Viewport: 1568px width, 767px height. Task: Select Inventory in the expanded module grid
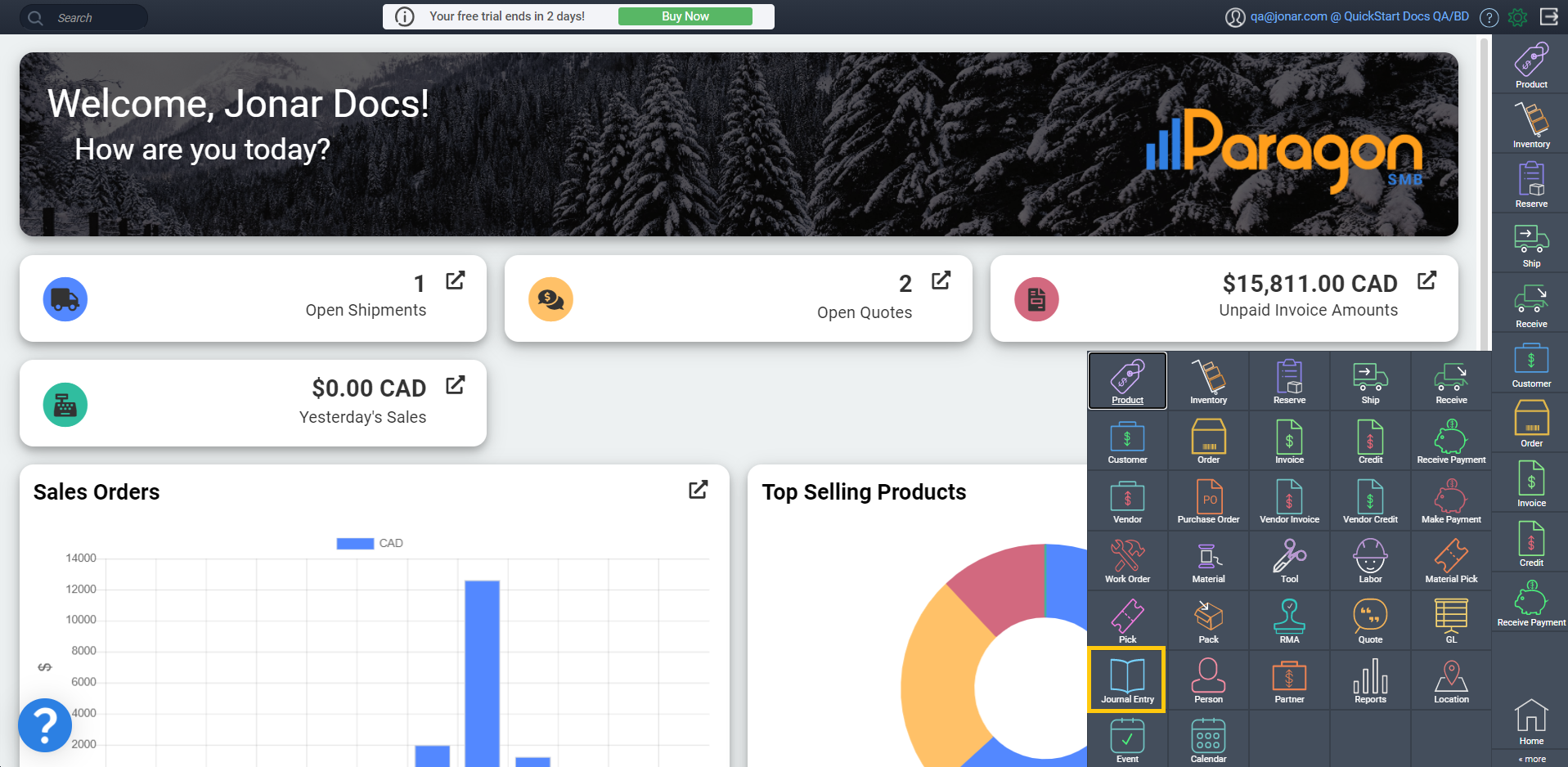(1208, 381)
